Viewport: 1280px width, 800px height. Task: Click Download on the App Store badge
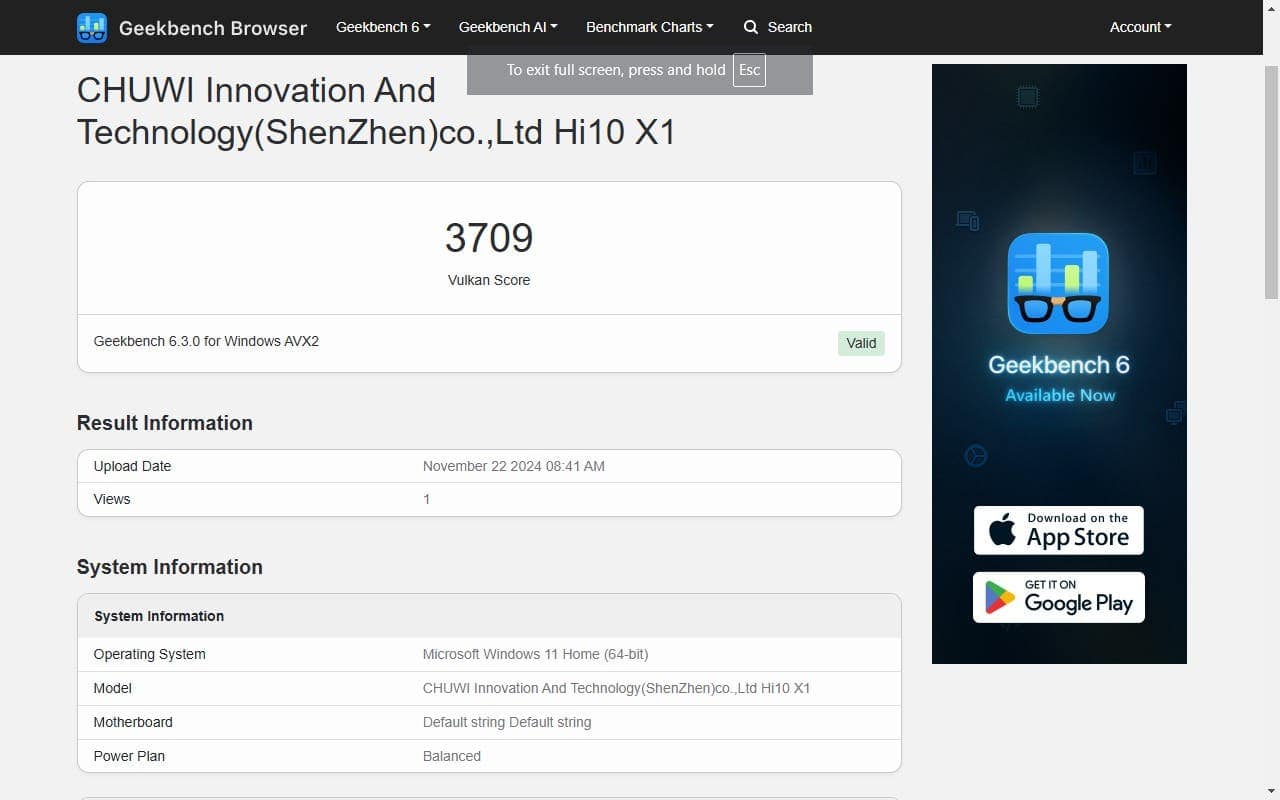tap(1059, 530)
